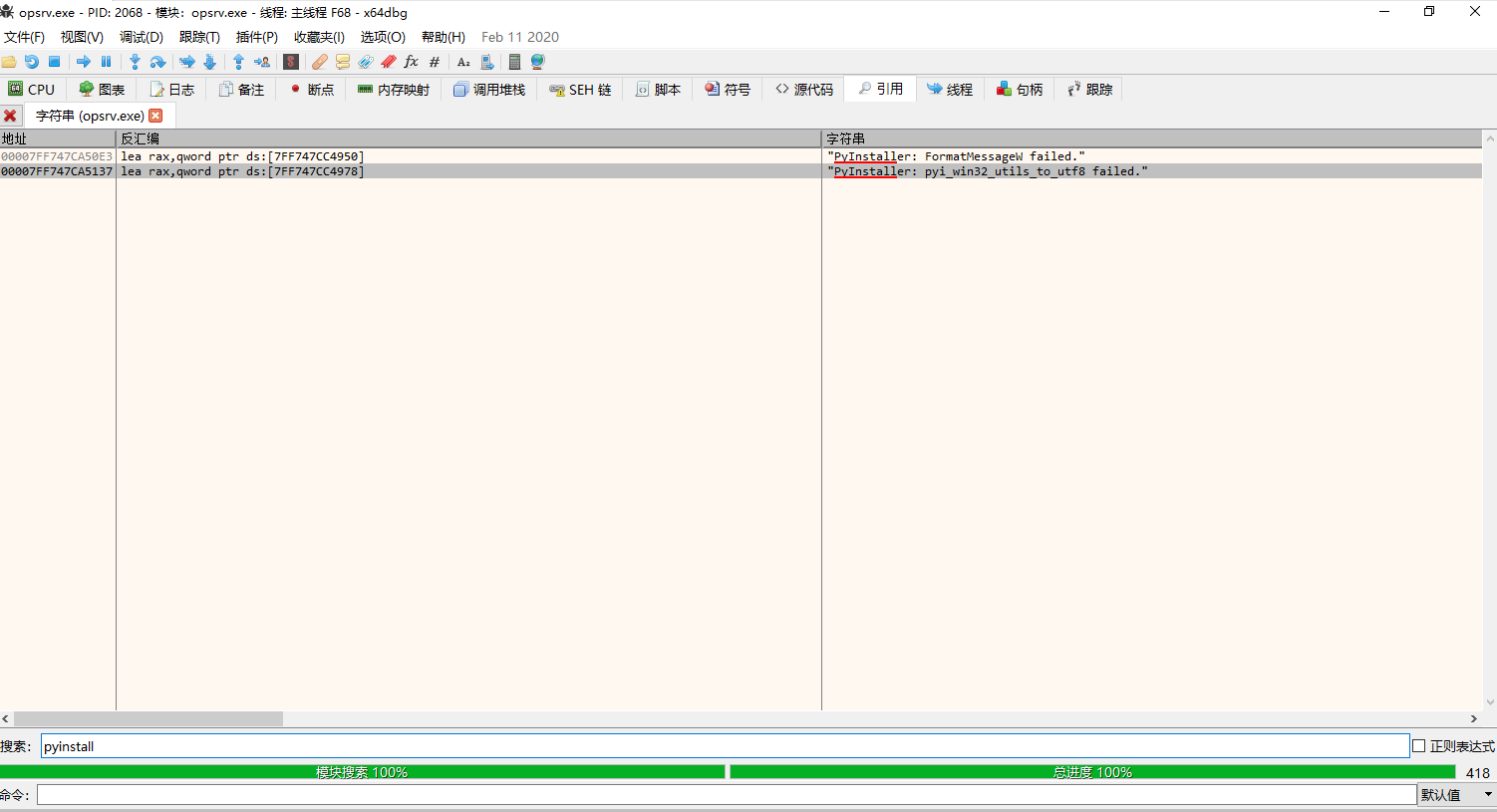Switch to the 脚本 tab

click(659, 90)
